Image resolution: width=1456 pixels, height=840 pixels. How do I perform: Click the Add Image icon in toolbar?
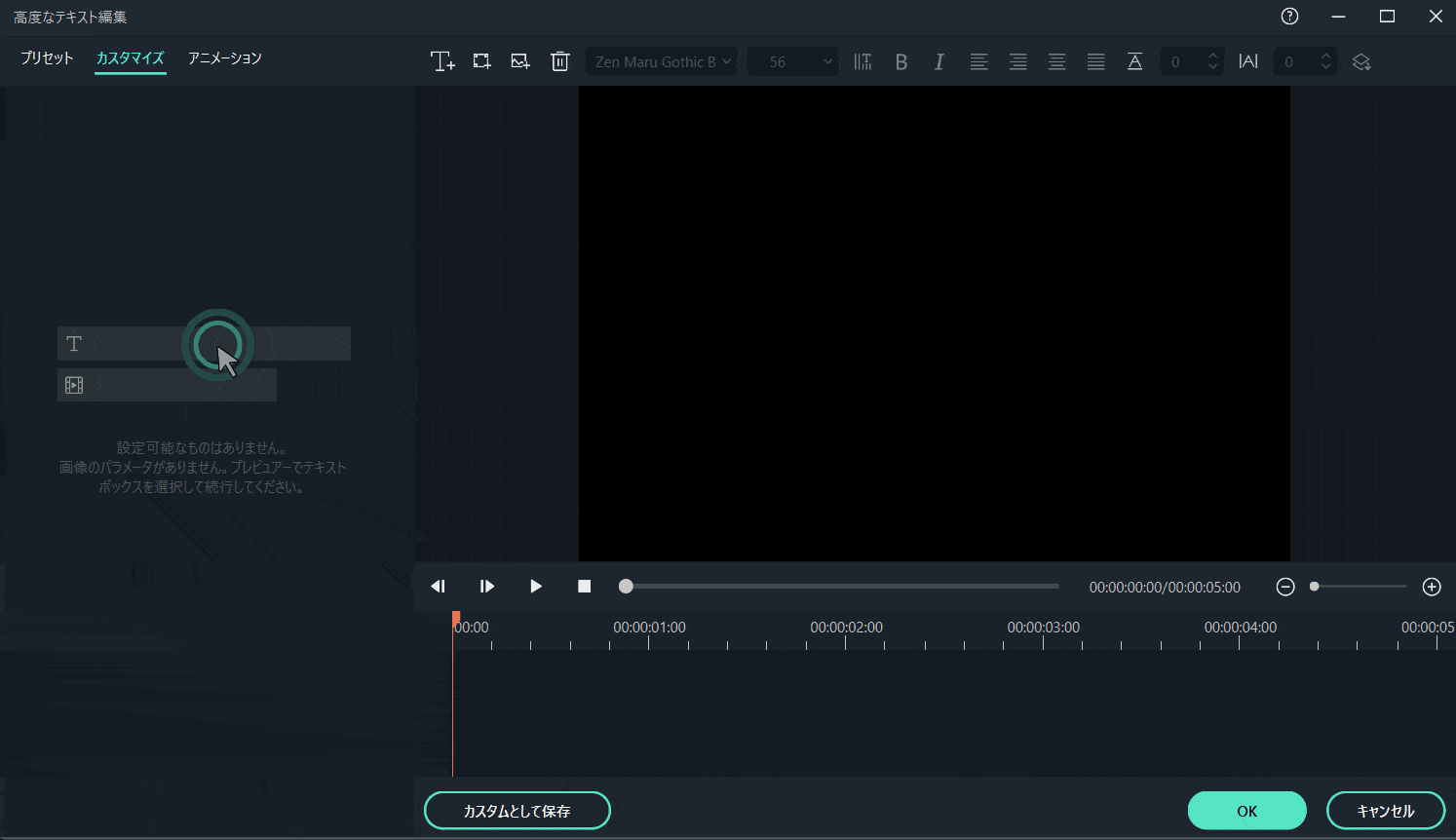tap(520, 61)
